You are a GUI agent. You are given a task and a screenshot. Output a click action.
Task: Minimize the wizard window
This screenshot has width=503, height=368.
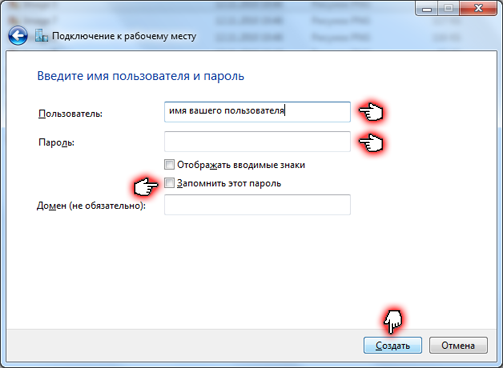[427, 8]
